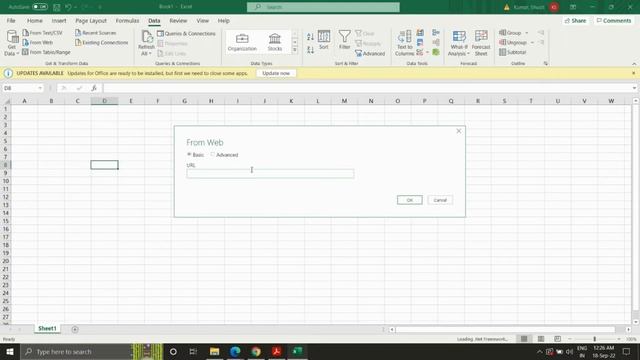Open Outline dialog launcher
The image size is (640, 360).
pyautogui.click(x=546, y=63)
